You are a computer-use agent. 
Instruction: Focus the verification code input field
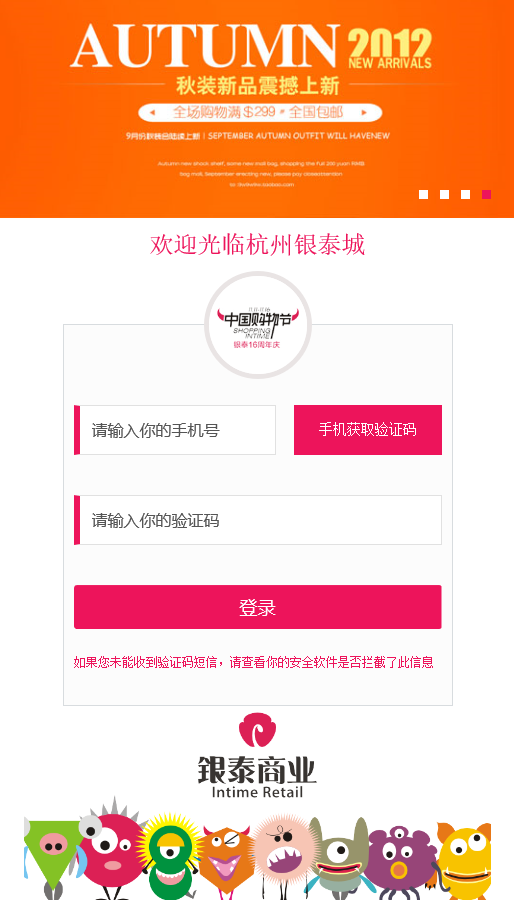258,520
